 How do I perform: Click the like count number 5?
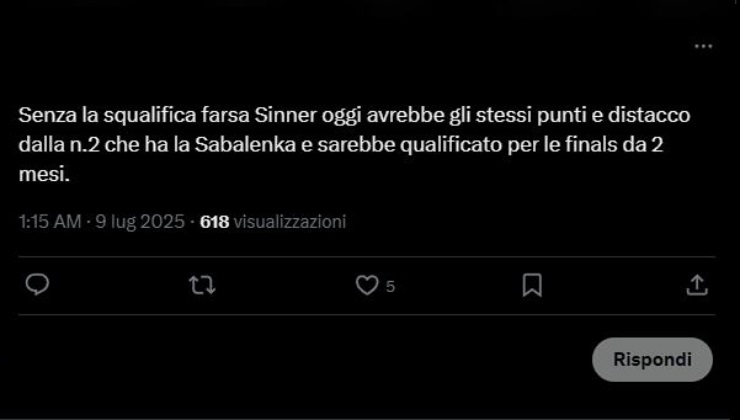390,286
